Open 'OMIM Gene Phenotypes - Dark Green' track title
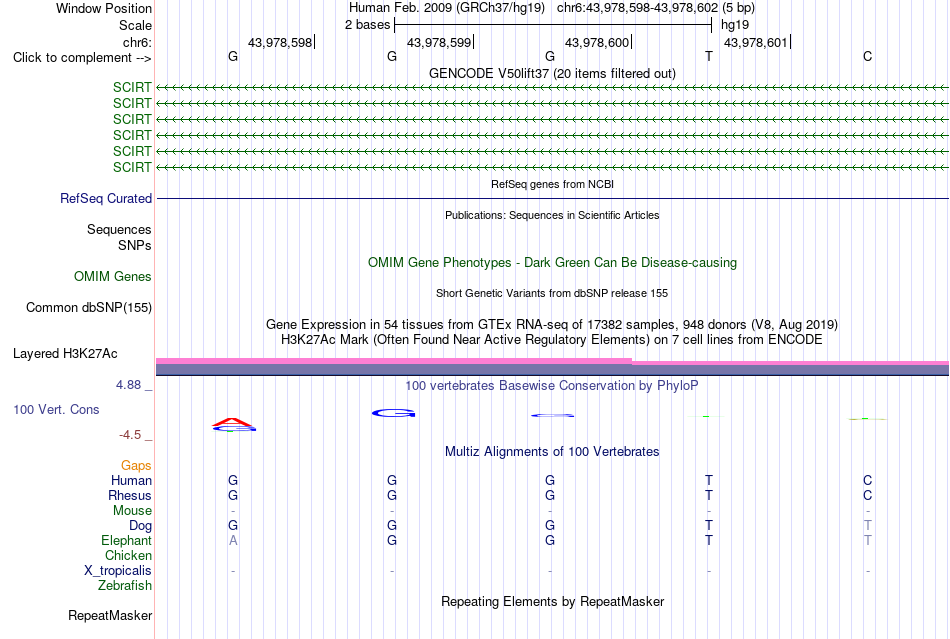The height and width of the screenshot is (639, 950). point(552,262)
